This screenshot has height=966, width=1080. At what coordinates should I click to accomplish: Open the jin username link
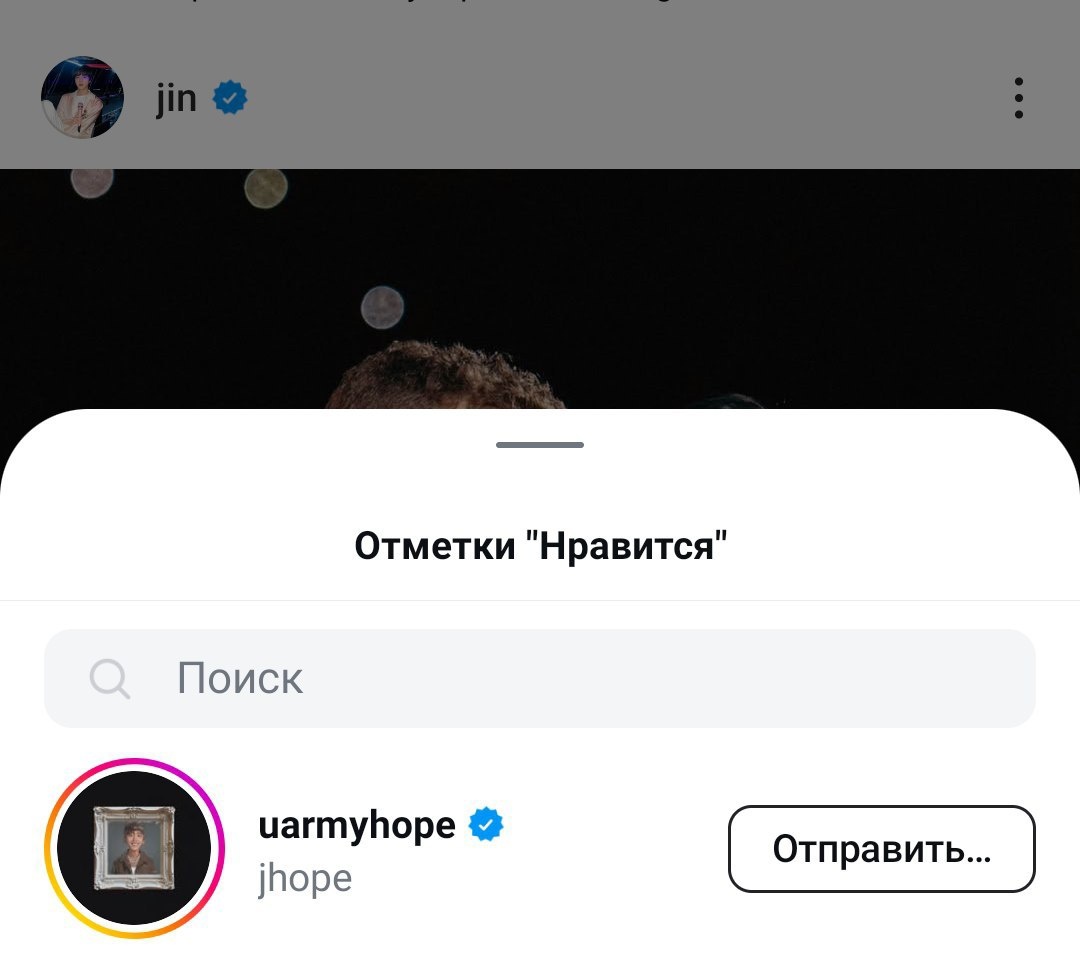176,98
